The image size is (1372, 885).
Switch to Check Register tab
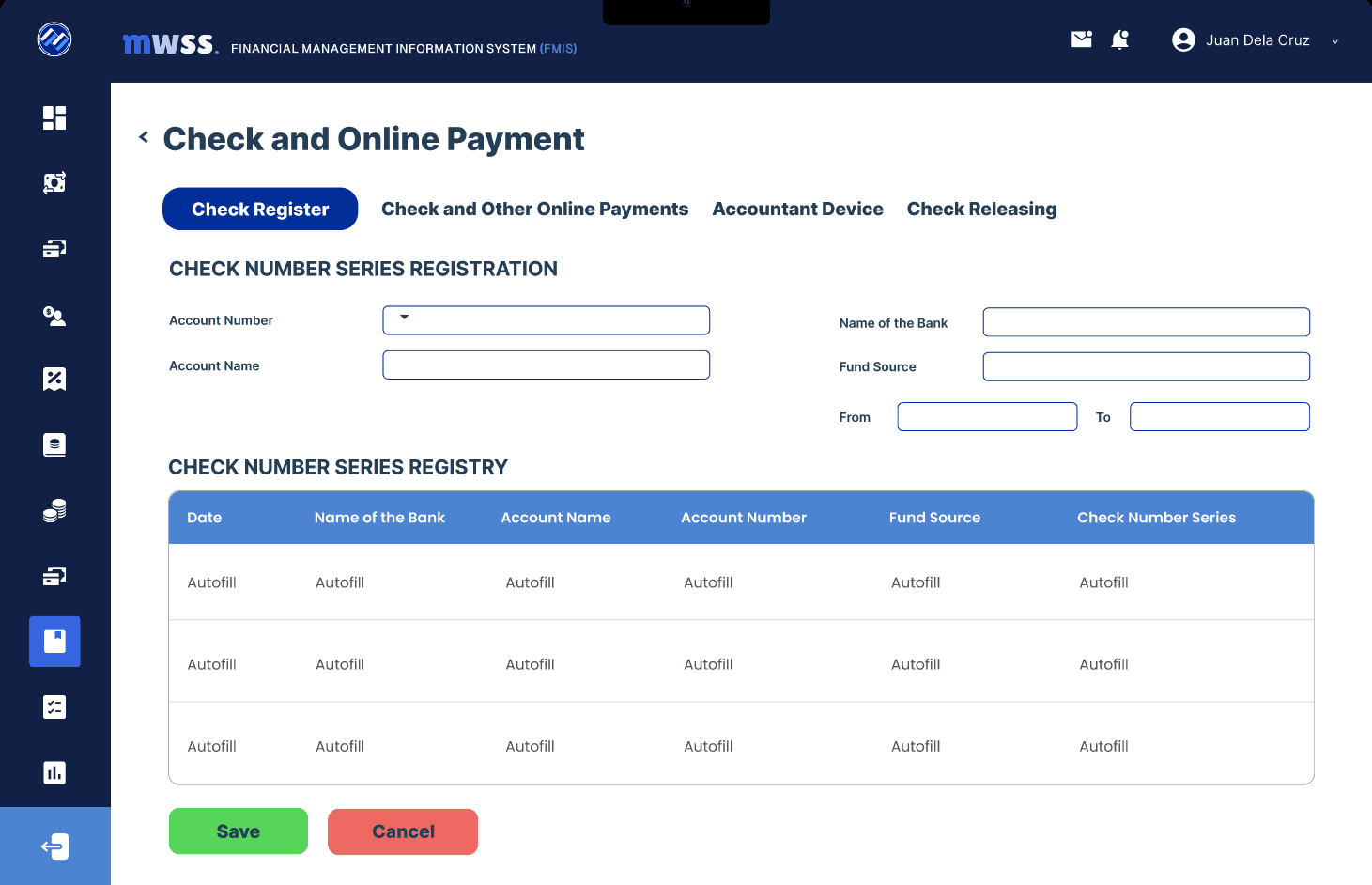coord(260,209)
